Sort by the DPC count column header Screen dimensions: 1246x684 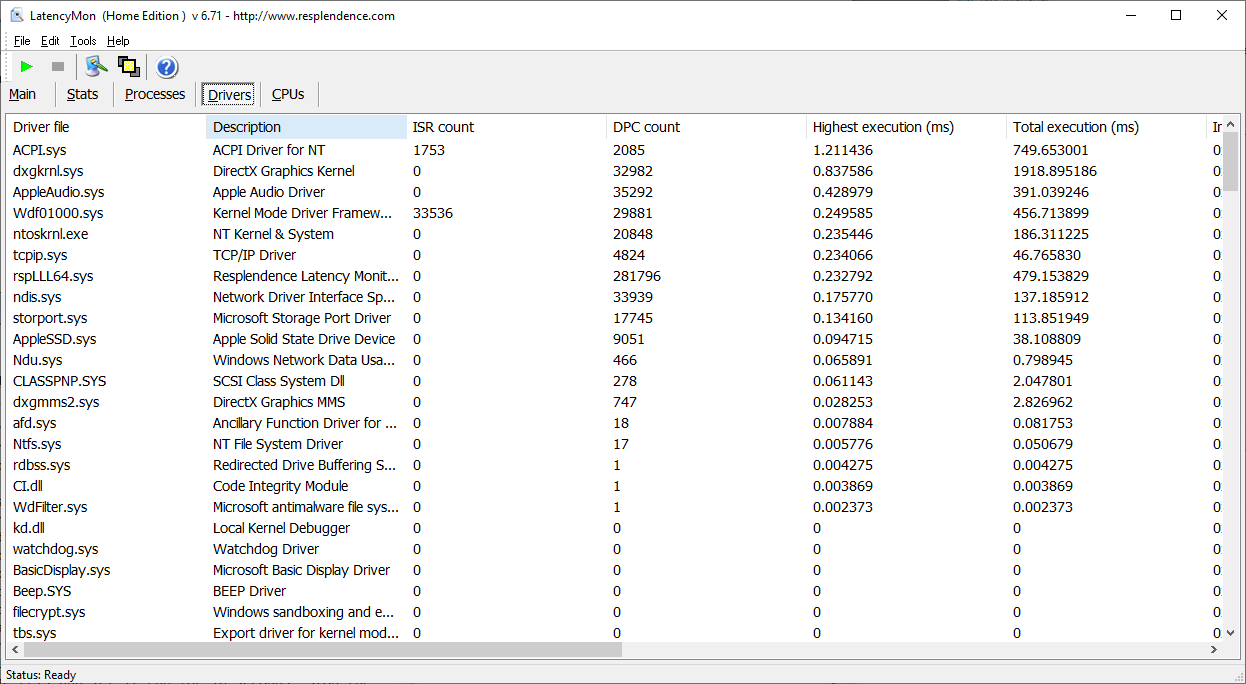pyautogui.click(x=646, y=127)
